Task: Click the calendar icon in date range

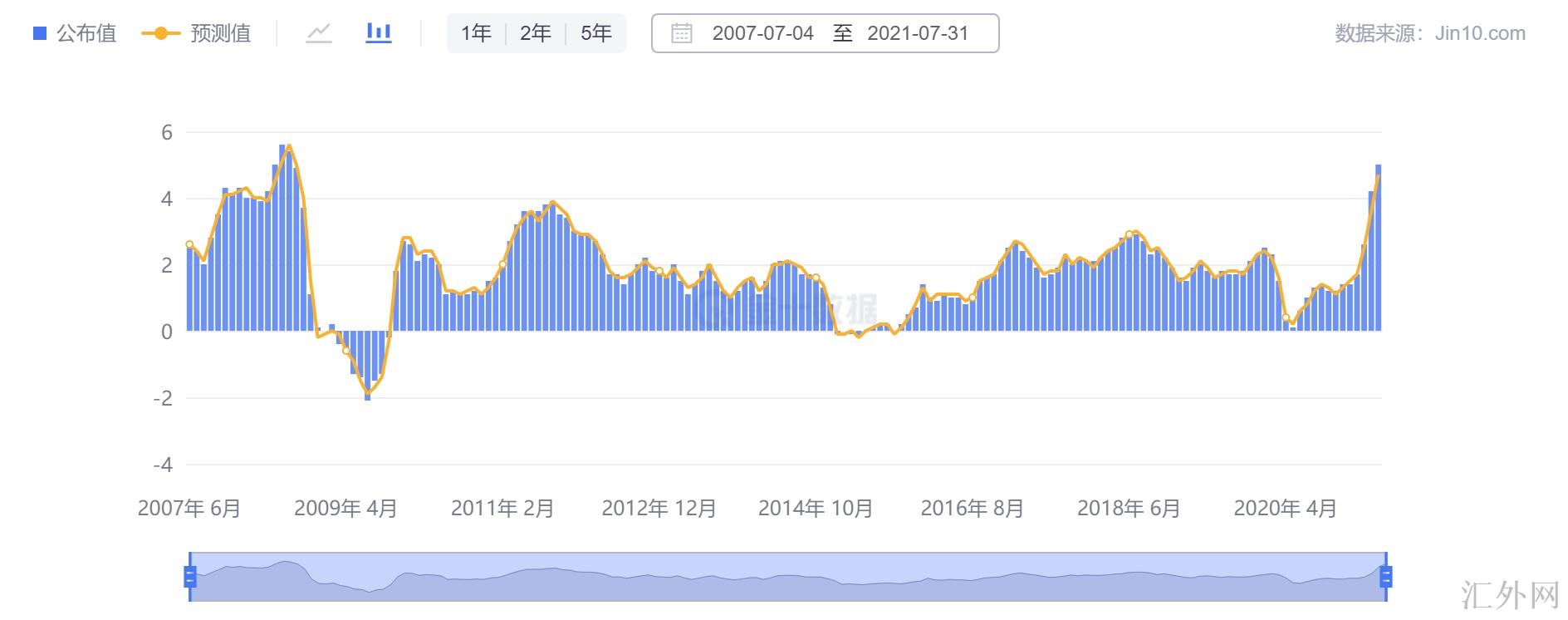Action: coord(681,33)
